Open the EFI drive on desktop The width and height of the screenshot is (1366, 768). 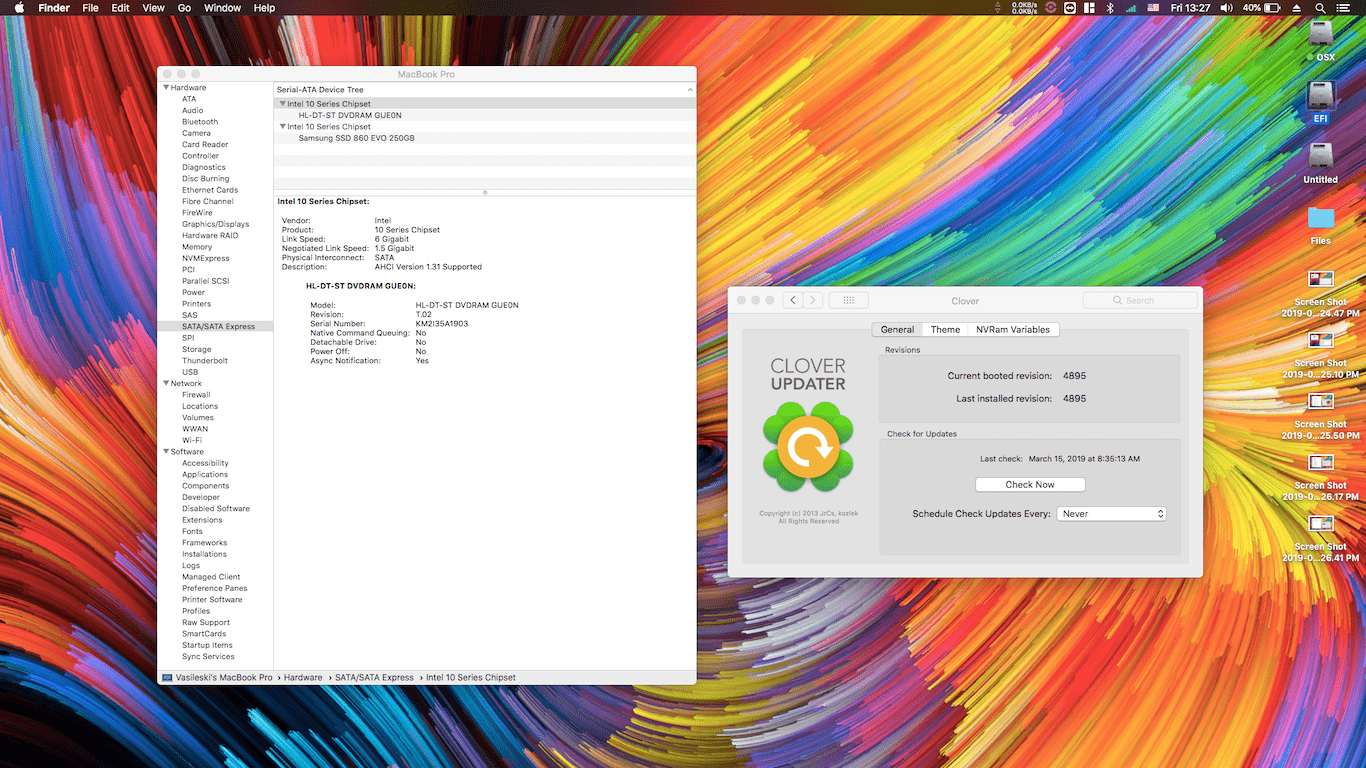[x=1320, y=98]
